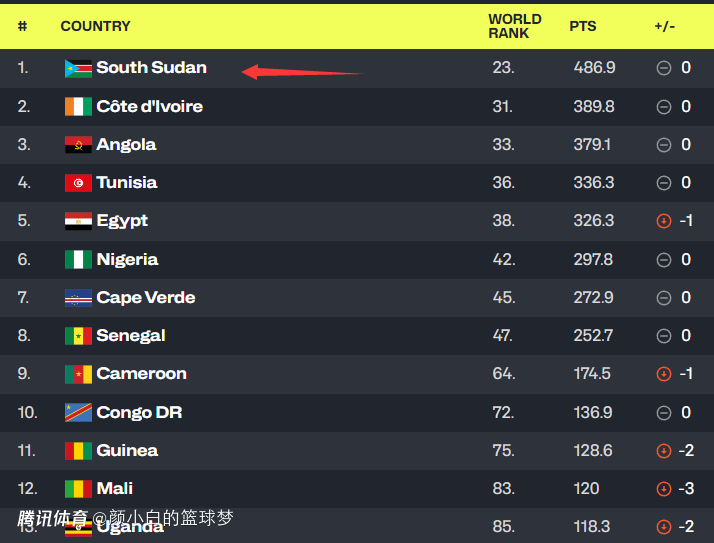Click the red arrow pointing to South Sudan
Image resolution: width=714 pixels, height=543 pixels.
[x=300, y=72]
